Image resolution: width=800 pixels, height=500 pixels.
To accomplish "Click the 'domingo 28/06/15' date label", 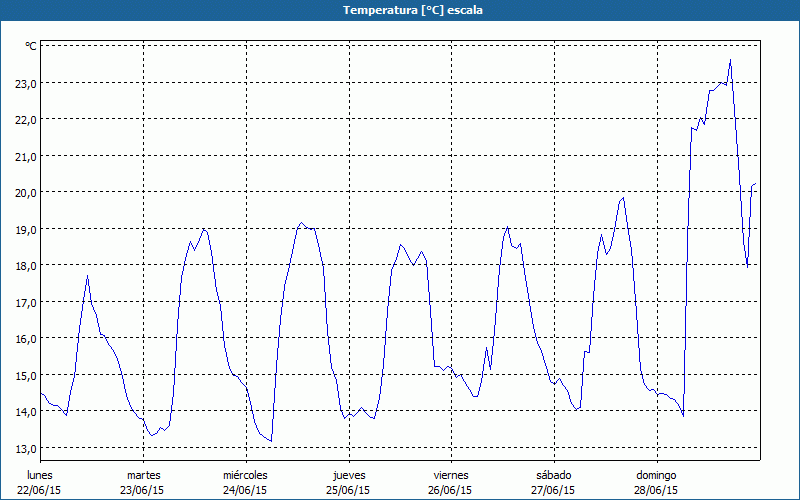I will 656,483.
